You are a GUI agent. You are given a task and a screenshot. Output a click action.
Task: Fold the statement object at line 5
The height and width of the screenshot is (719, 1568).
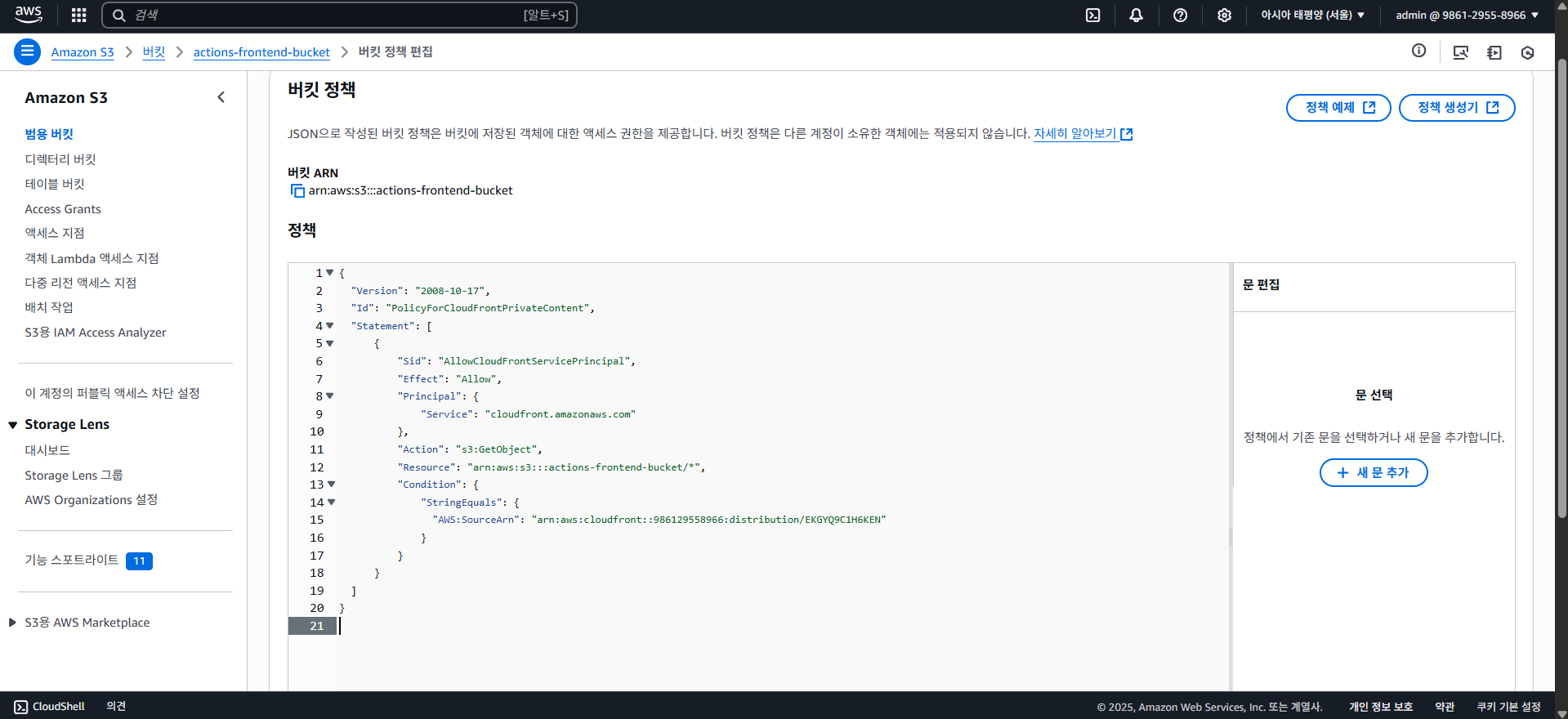(x=330, y=343)
